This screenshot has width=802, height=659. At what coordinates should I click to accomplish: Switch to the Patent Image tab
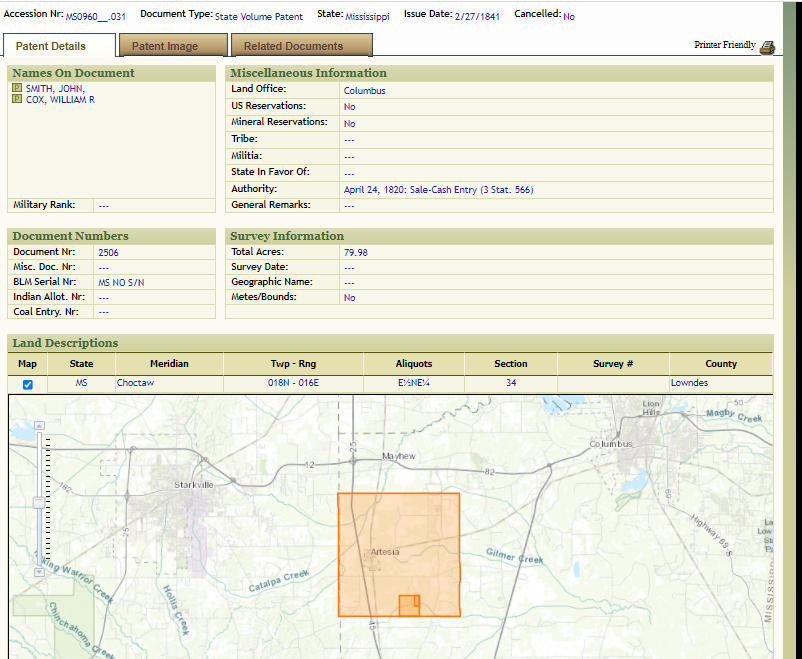165,46
